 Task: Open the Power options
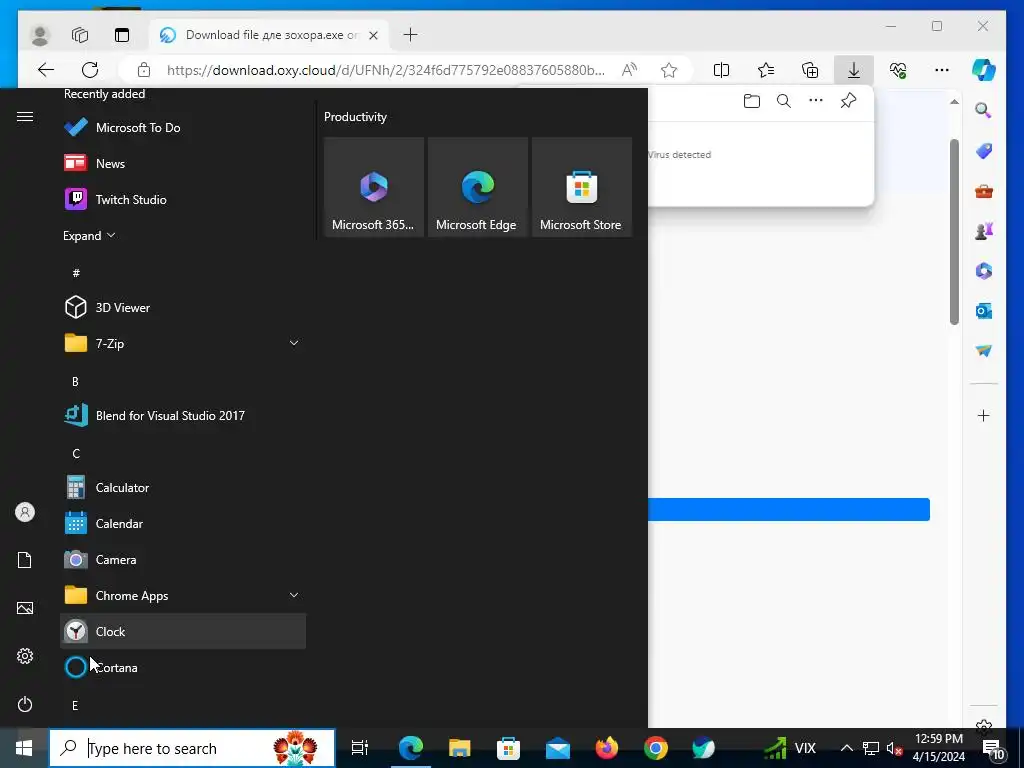coord(25,704)
